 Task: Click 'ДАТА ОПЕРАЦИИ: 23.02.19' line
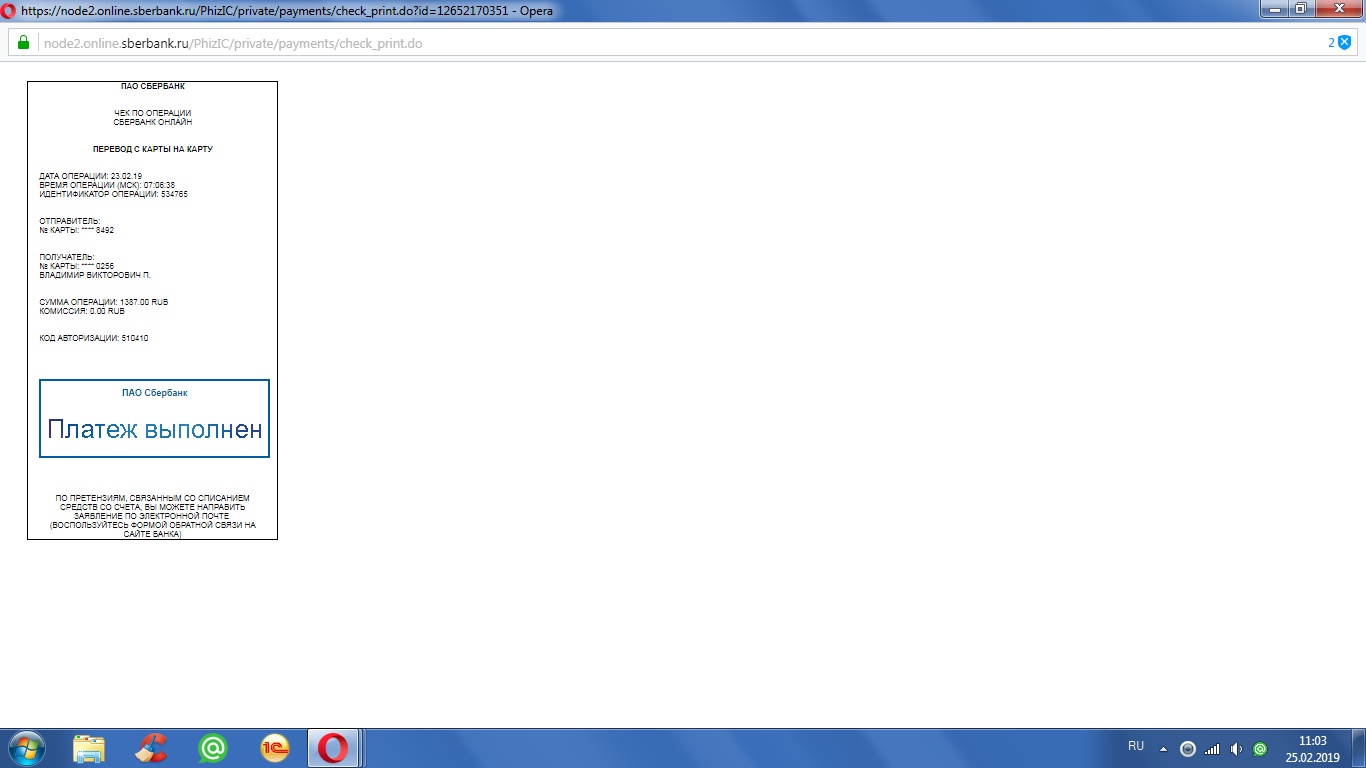click(90, 176)
